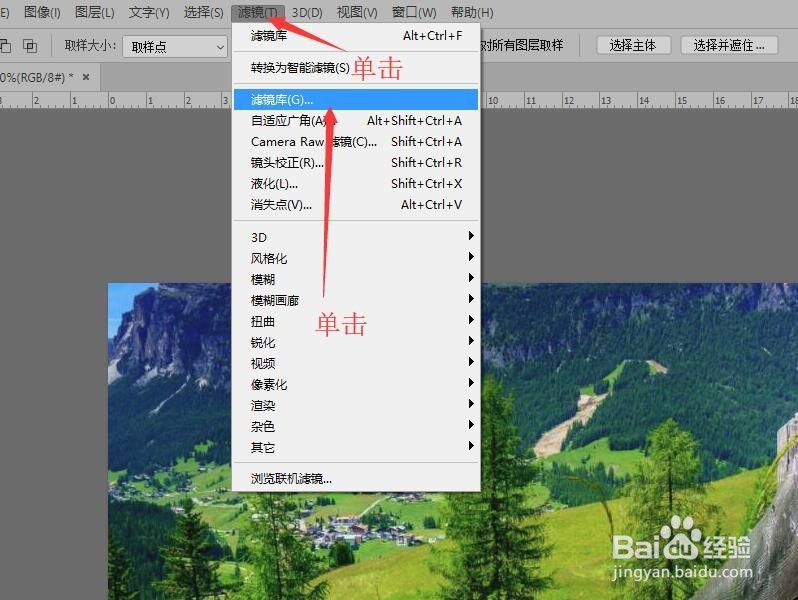The image size is (798, 600).
Task: Expand the 模糊 submenu
Action: [x=356, y=279]
